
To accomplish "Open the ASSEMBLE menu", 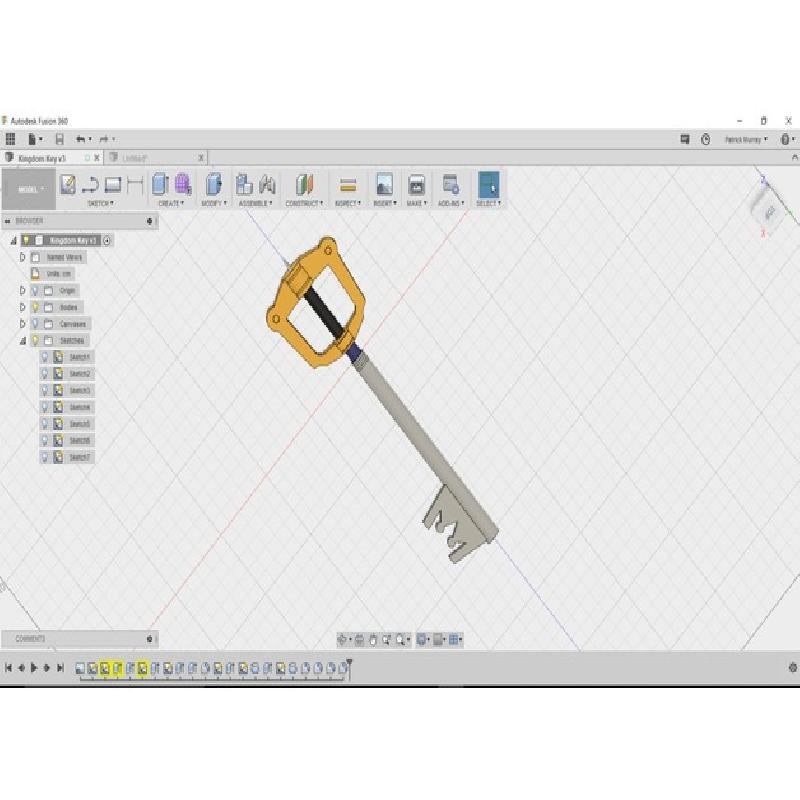I will pos(256,204).
